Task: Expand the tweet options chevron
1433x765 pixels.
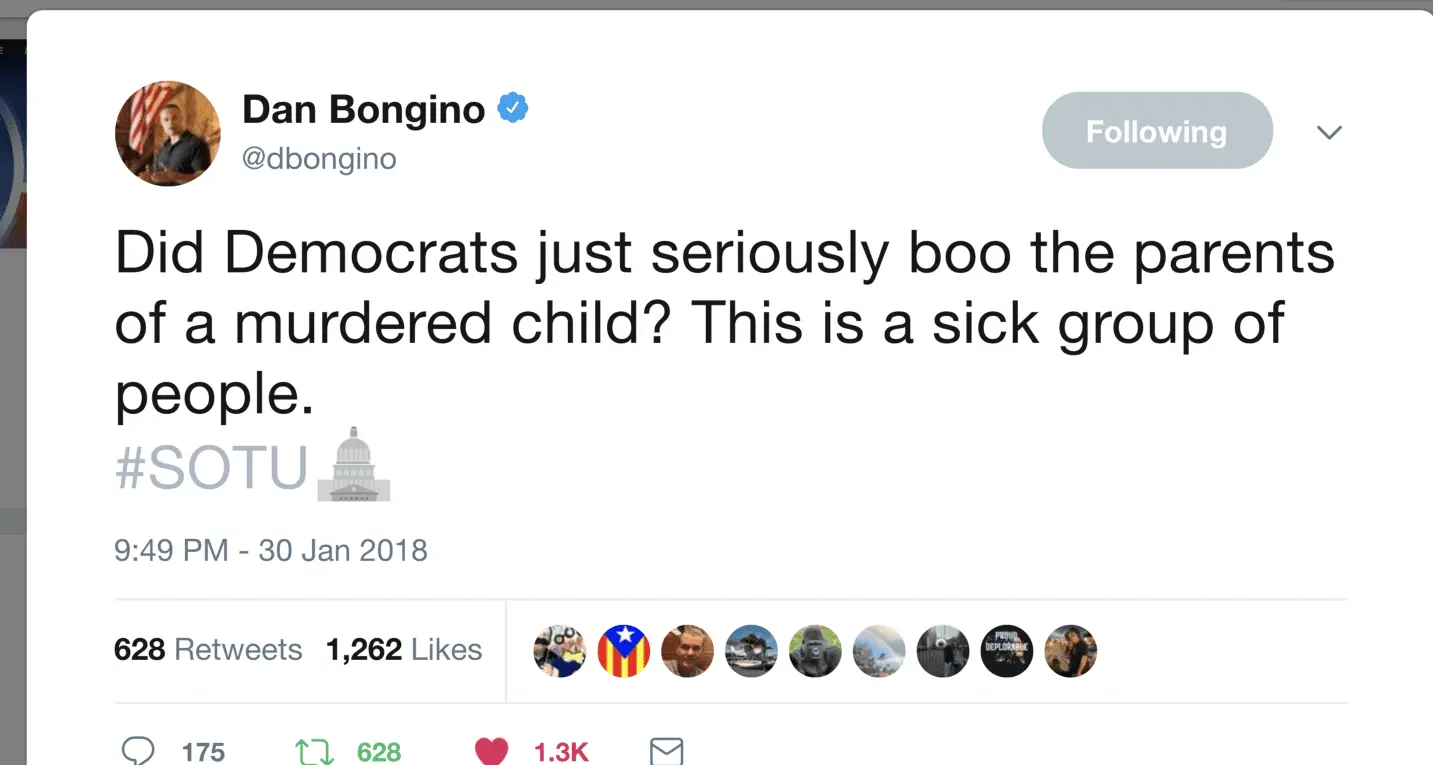Action: coord(1328,132)
